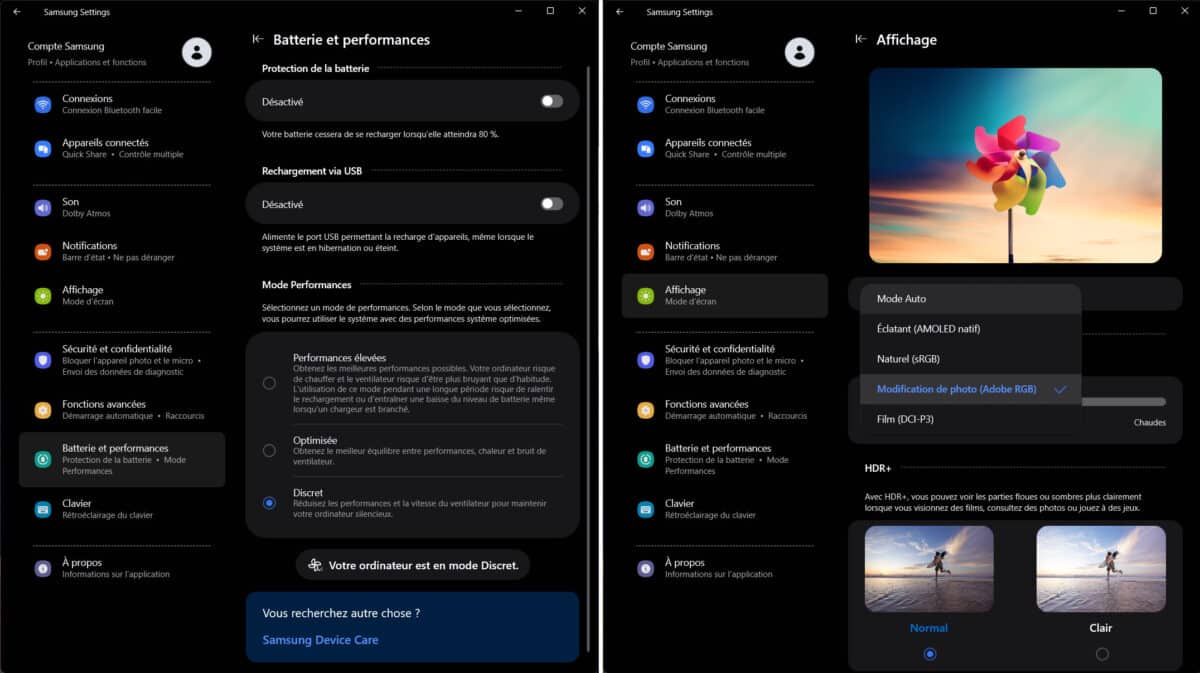Select Sécurité et confidentialité shield, Batterie window
This screenshot has width=1200, height=673.
[43, 360]
